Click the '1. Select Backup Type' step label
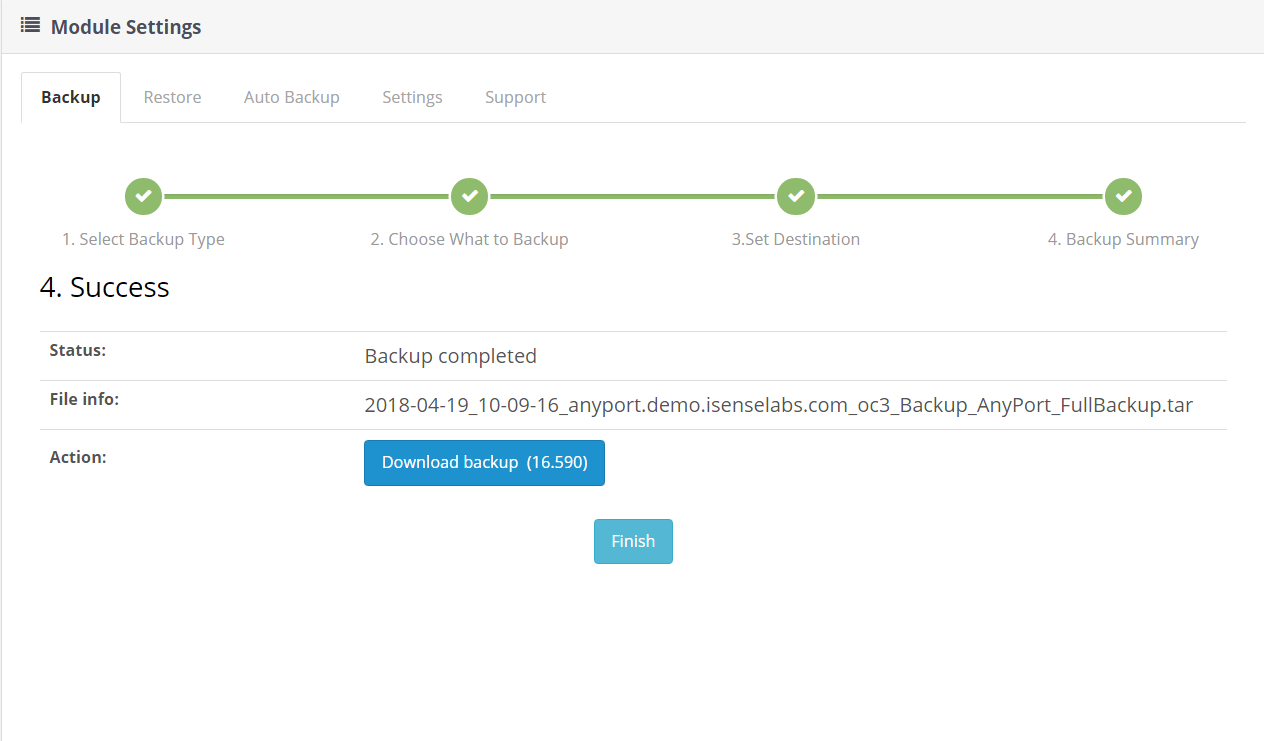1264x741 pixels. [143, 239]
